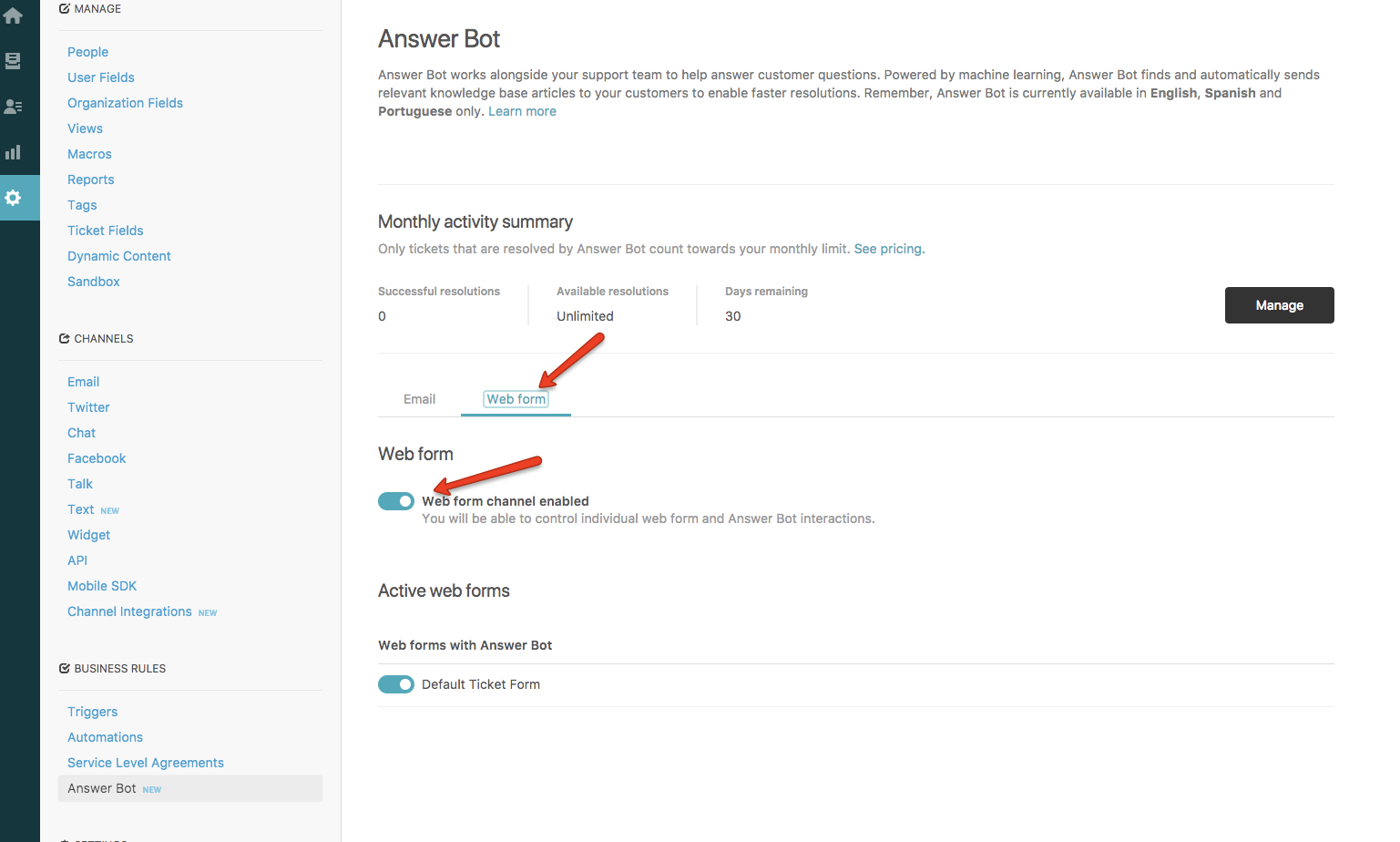The image size is (1400, 842).
Task: Open Ticket Fields settings
Action: point(106,231)
